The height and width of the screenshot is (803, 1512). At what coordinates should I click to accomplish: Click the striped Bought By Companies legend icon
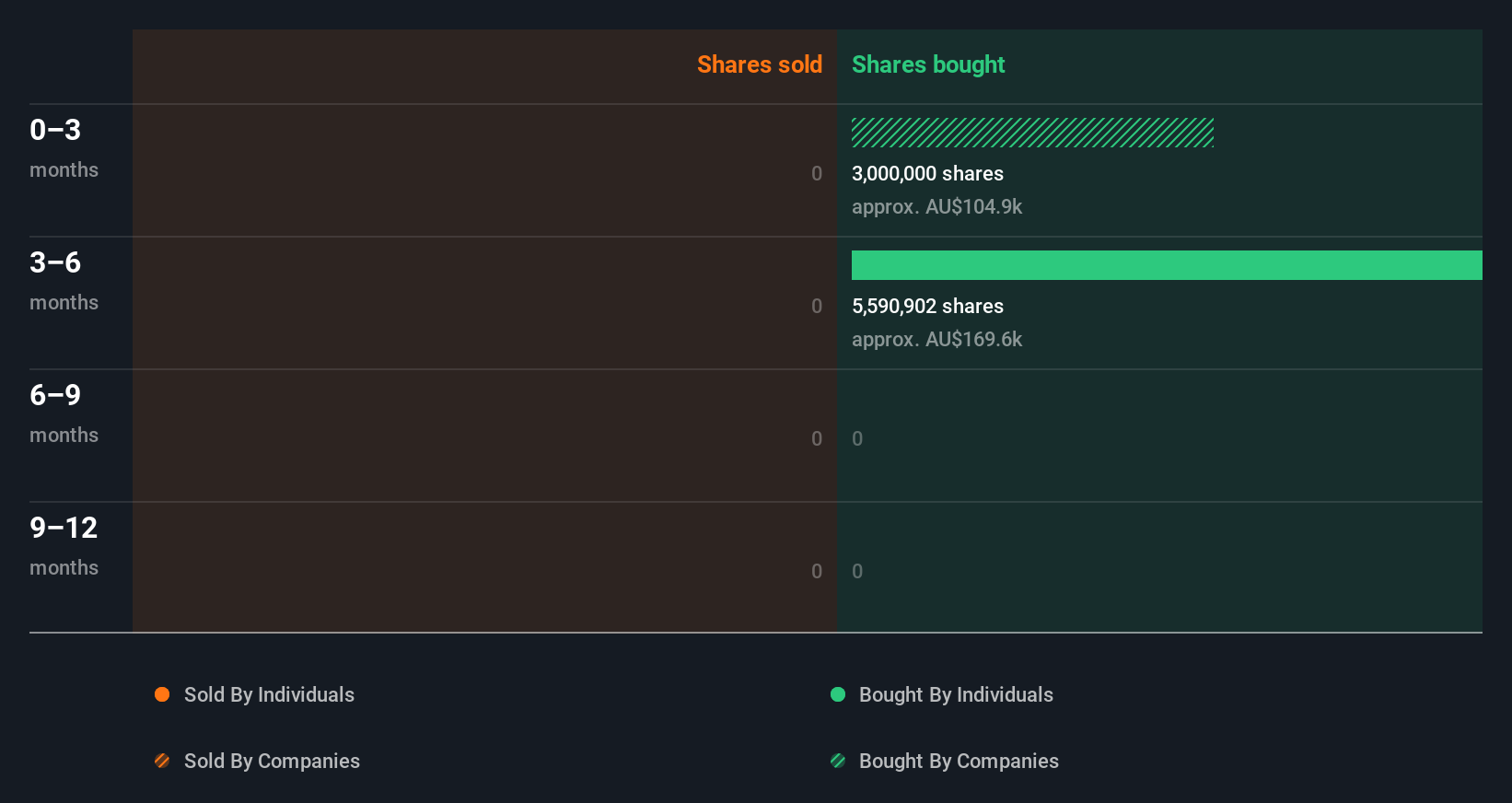tap(838, 761)
